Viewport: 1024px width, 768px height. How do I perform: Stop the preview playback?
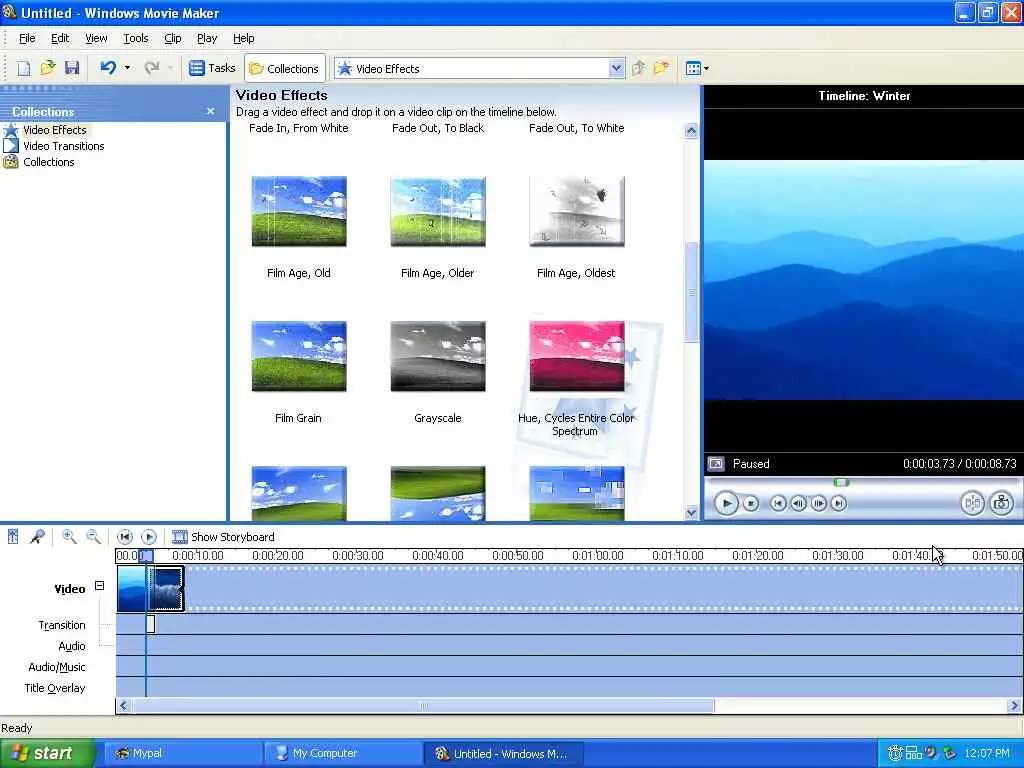click(x=751, y=504)
